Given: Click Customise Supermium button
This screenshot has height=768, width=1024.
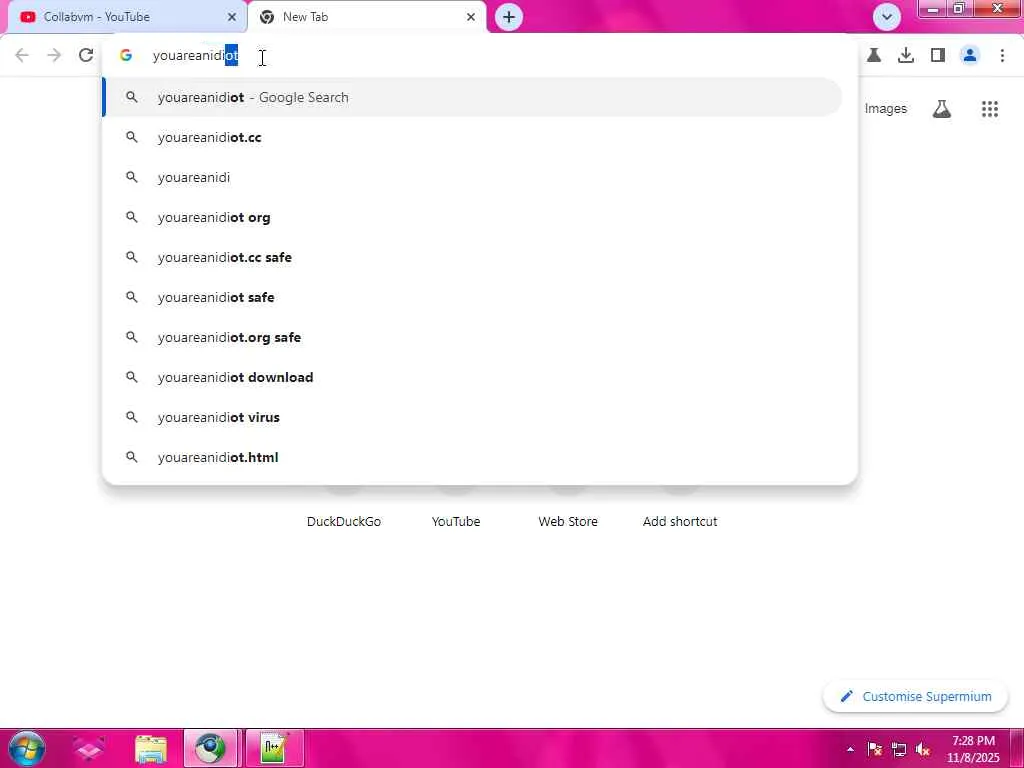Looking at the screenshot, I should pyautogui.click(x=916, y=697).
